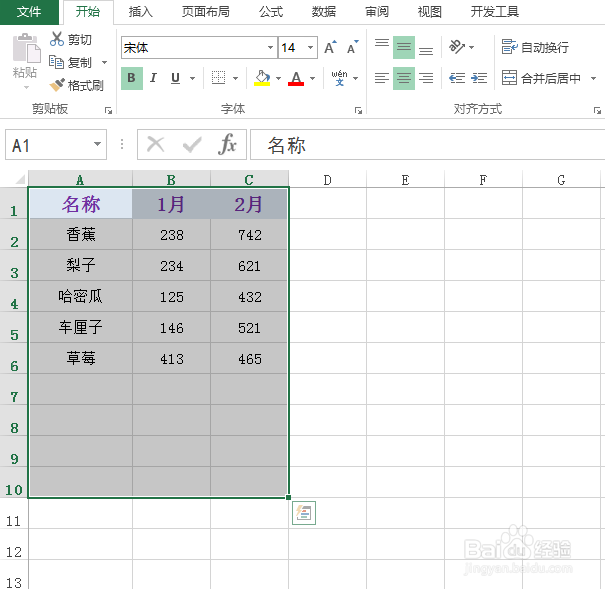Decrease font size with smaller A
605x589 pixels.
pos(352,47)
